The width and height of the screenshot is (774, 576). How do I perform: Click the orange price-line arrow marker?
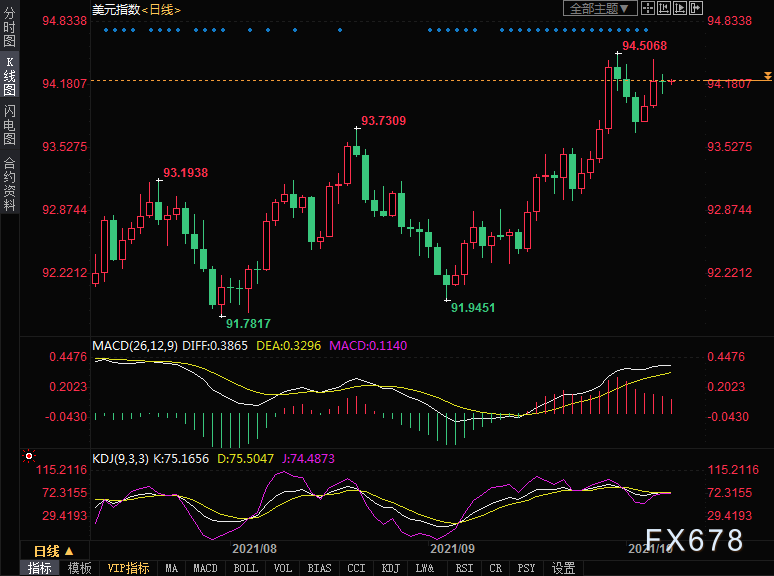(x=768, y=76)
